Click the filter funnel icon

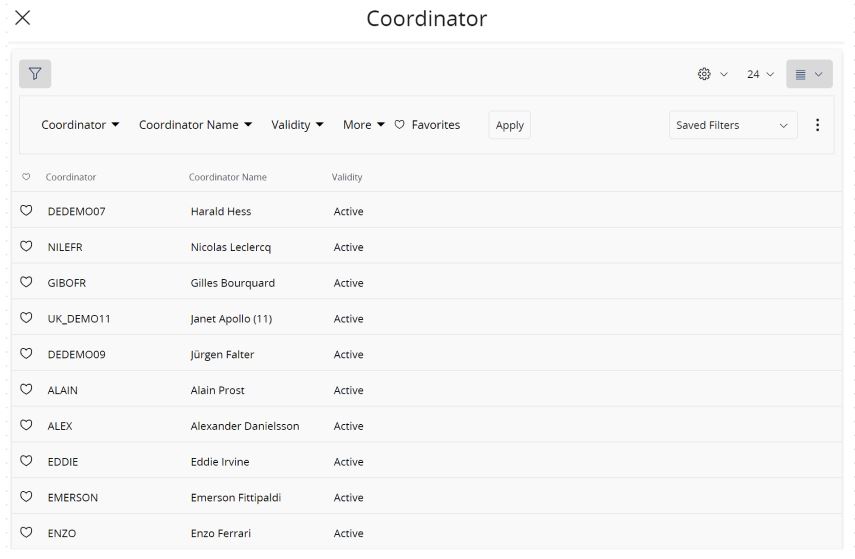point(35,74)
